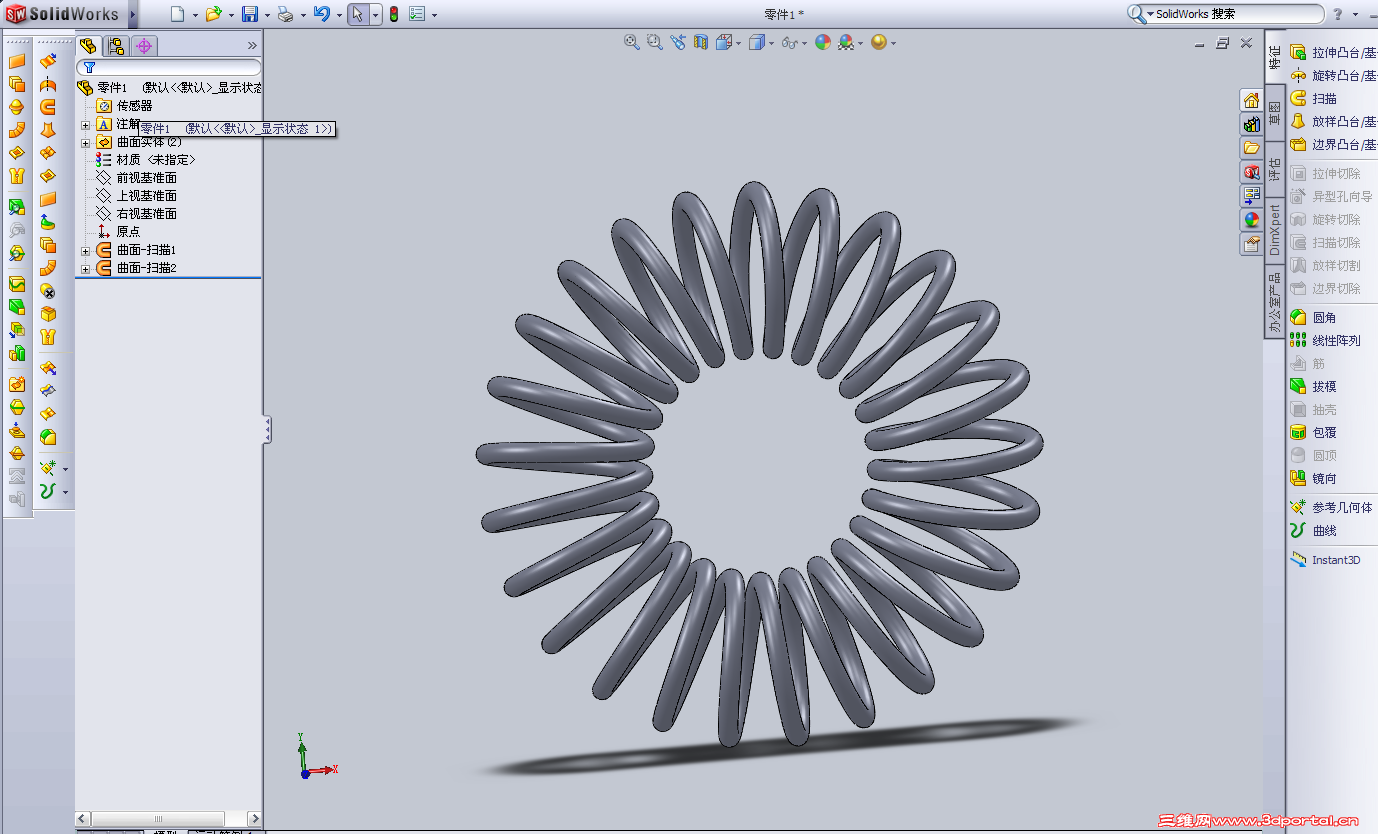Open the Custom Properties task pane icon

[1251, 244]
